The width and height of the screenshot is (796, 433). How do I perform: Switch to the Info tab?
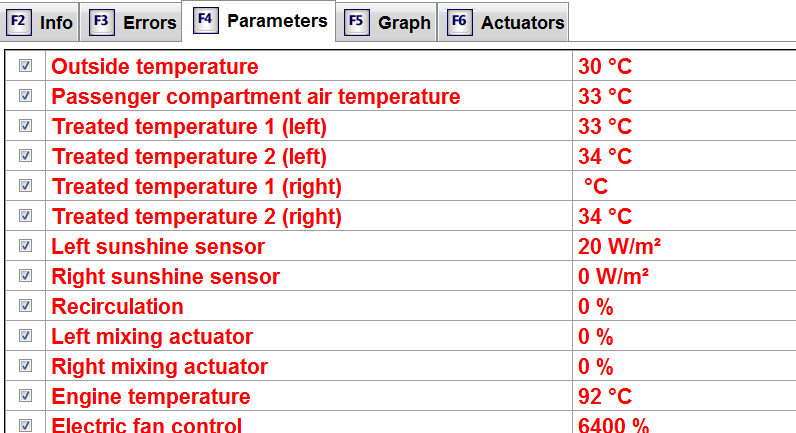(56, 22)
